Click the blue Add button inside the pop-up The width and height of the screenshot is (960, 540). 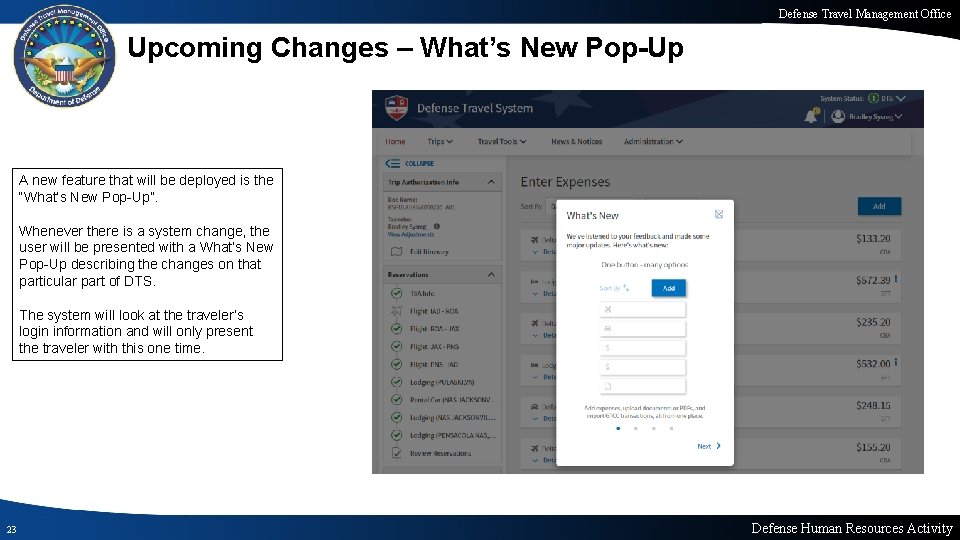669,288
